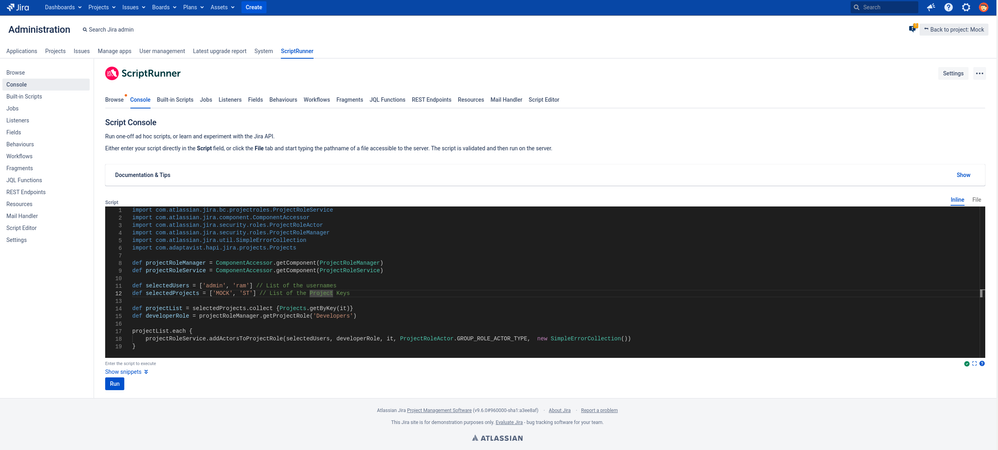This screenshot has height=450, width=998.
Task: Click the script editor vertical scrollbar
Action: [x=982, y=281]
